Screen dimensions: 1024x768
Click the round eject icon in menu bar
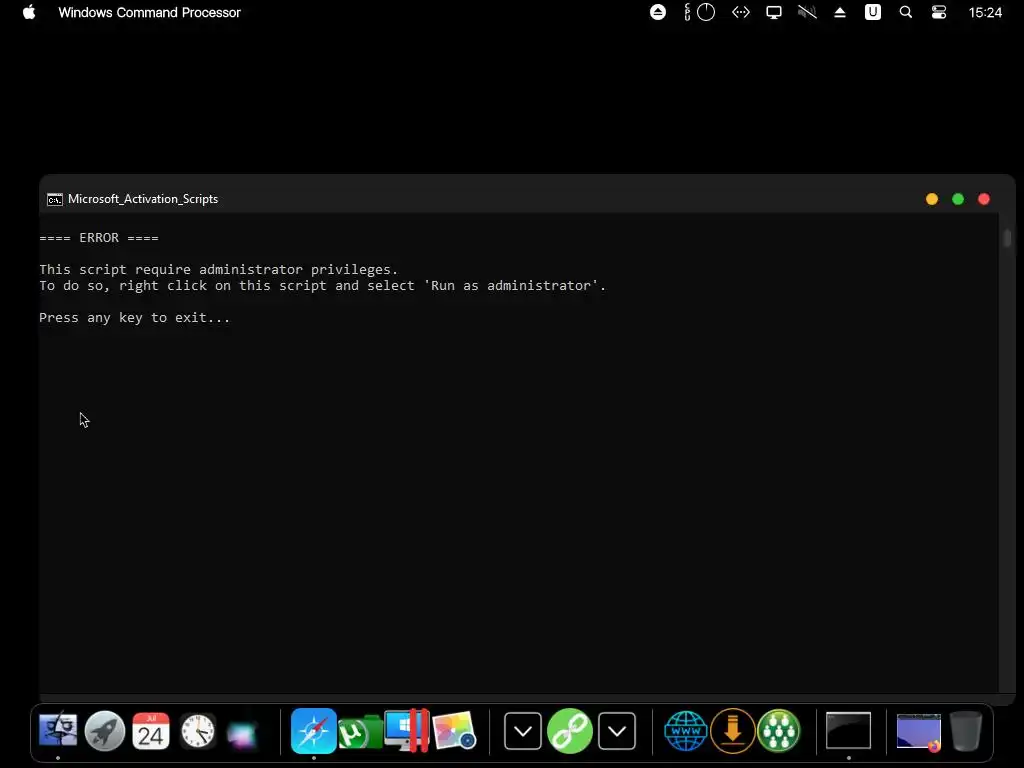pos(658,12)
